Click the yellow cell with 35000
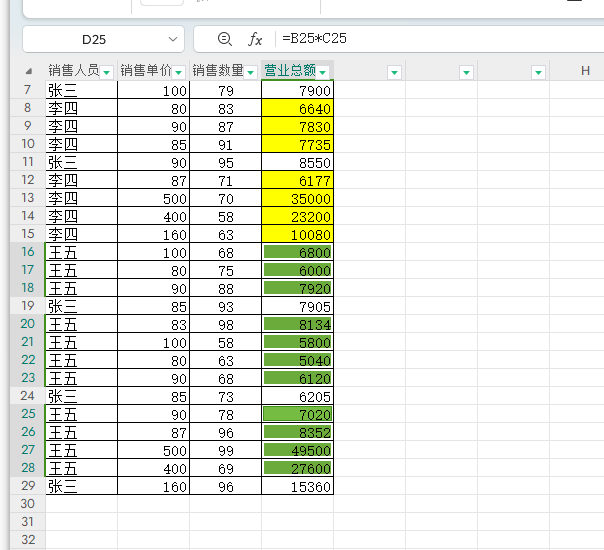Image resolution: width=604 pixels, height=550 pixels. point(297,198)
